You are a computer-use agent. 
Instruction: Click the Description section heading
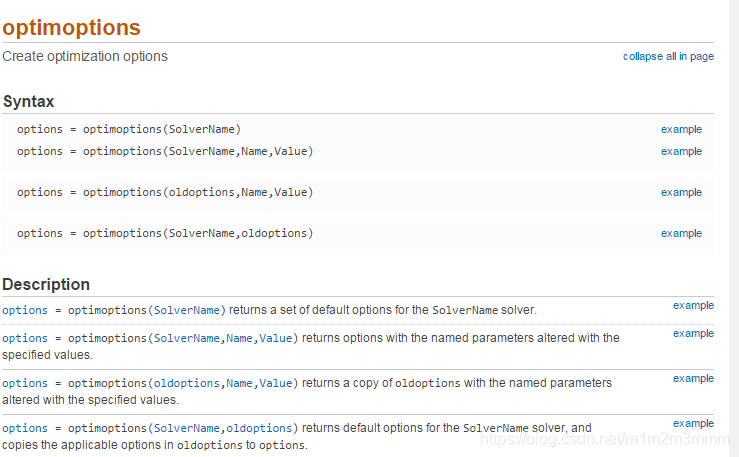point(46,285)
